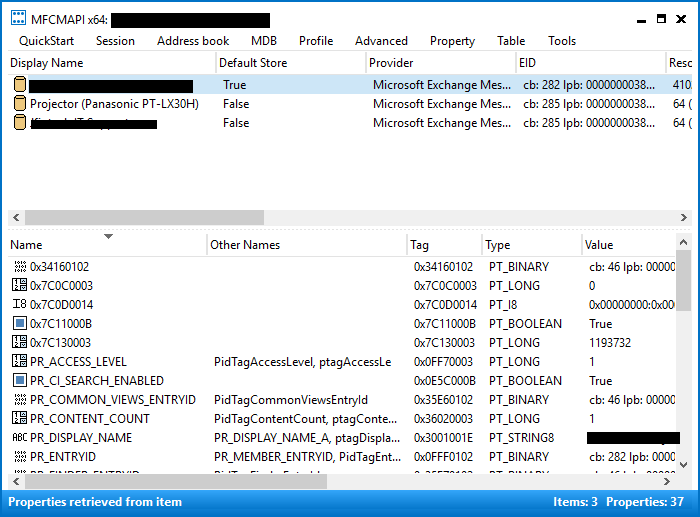
Task: Click the Projector row's 'False' value
Action: (236, 104)
